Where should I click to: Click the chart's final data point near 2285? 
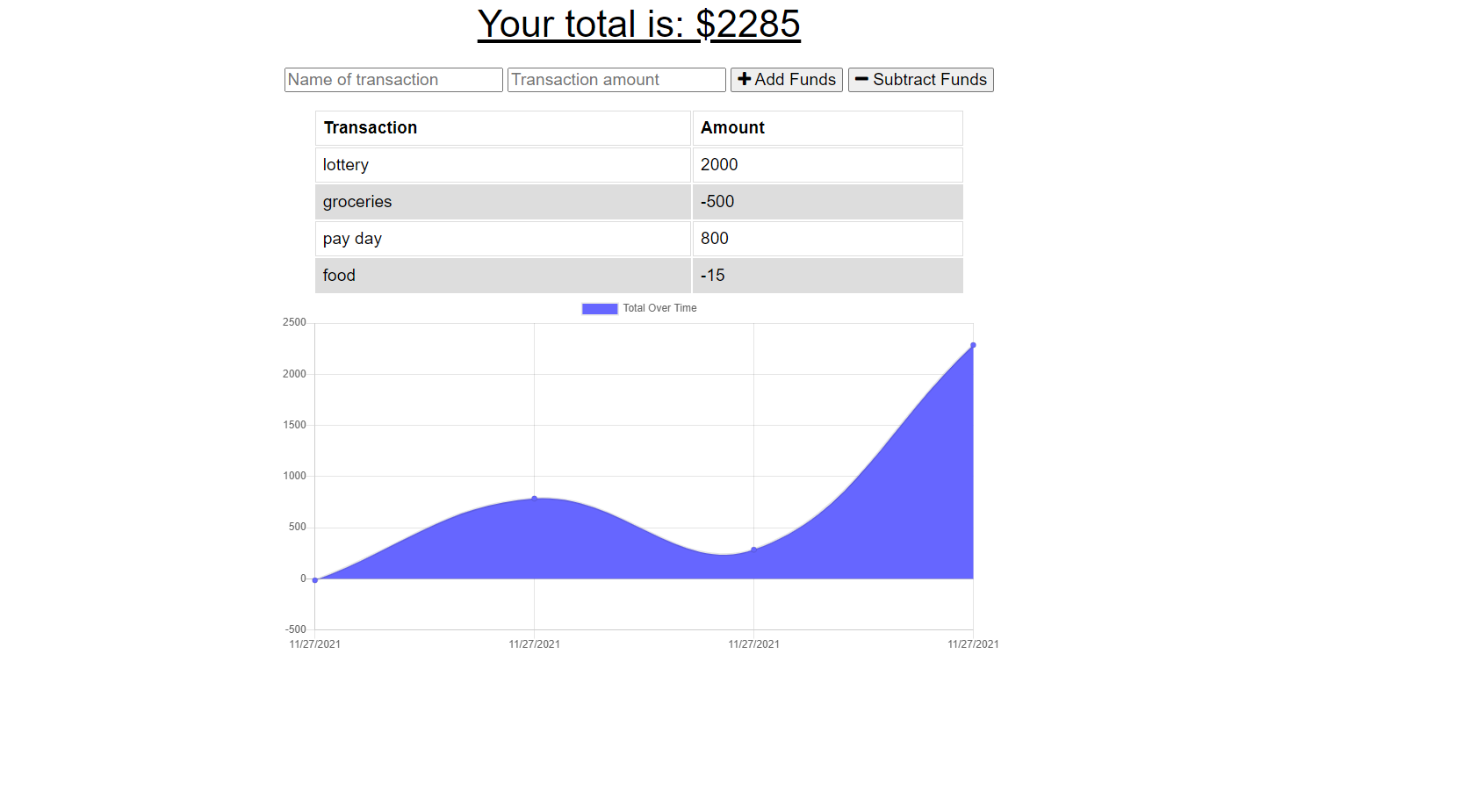click(x=973, y=345)
